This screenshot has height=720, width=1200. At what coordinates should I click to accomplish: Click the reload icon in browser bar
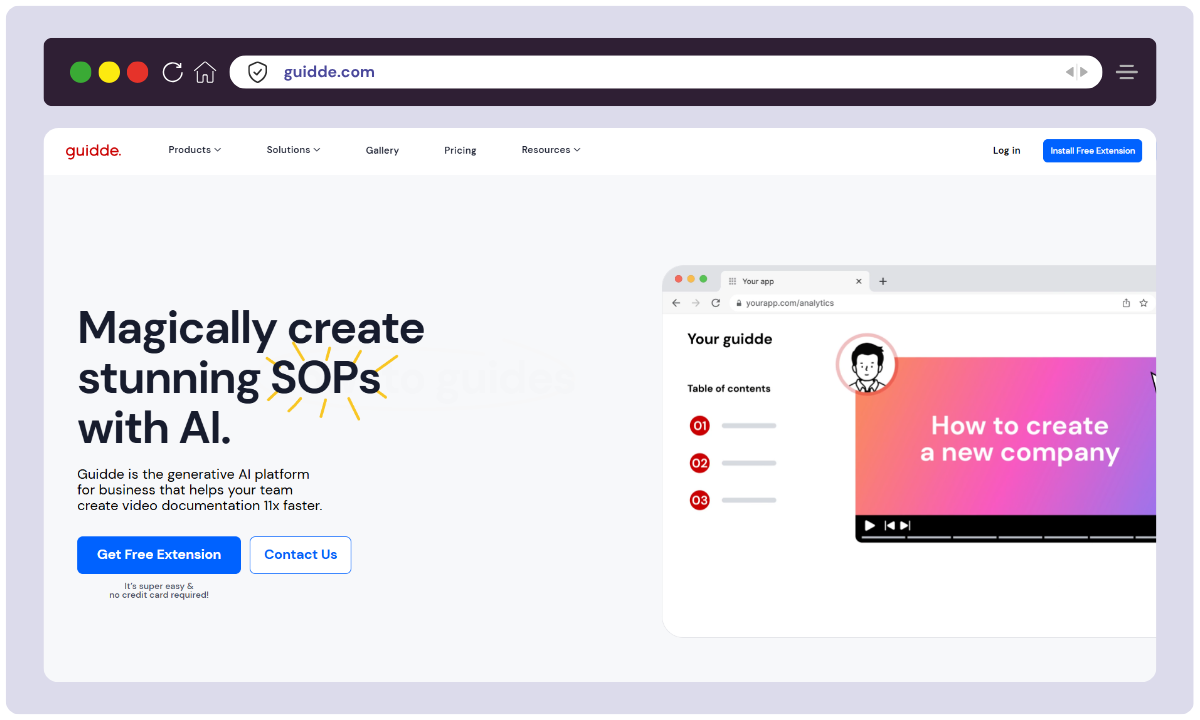click(172, 72)
